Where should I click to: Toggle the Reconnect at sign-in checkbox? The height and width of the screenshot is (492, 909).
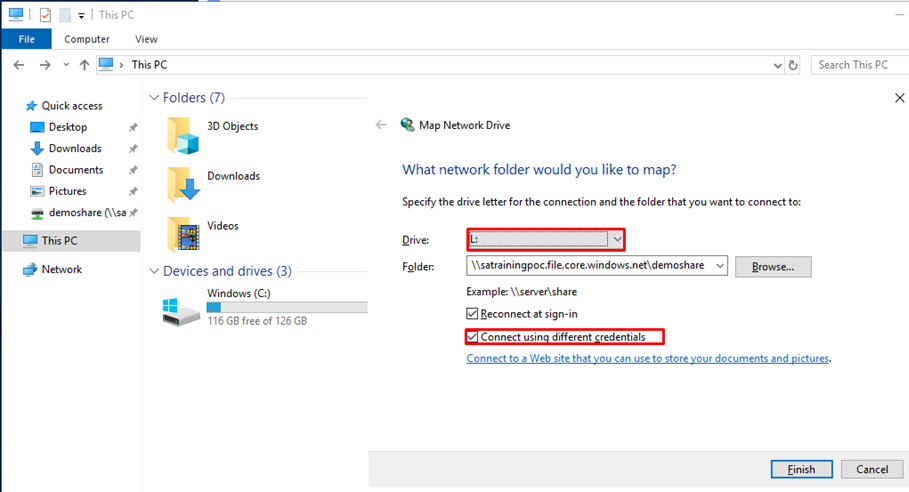click(x=472, y=314)
